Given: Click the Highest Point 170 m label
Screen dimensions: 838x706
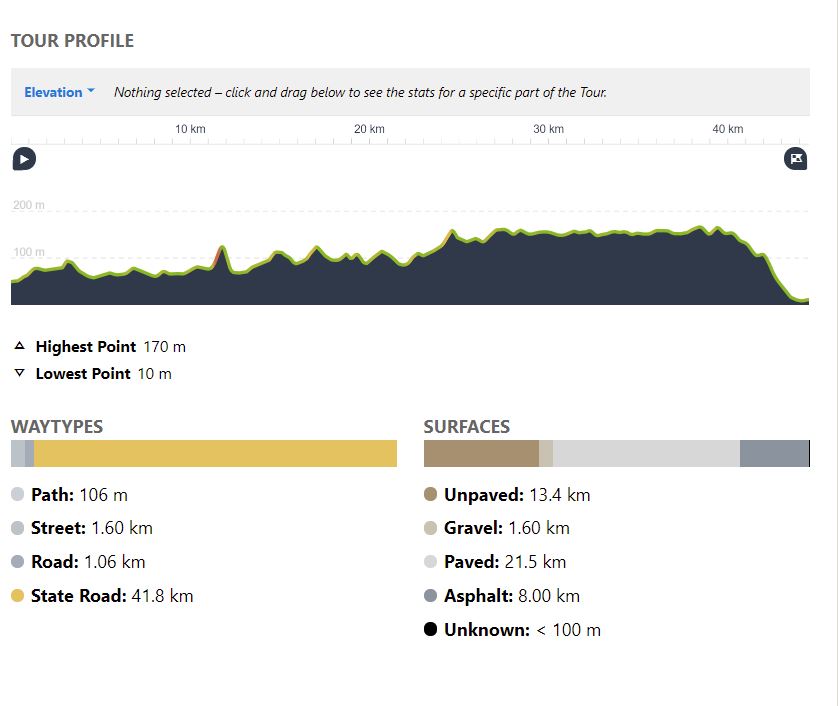Looking at the screenshot, I should pyautogui.click(x=110, y=347).
